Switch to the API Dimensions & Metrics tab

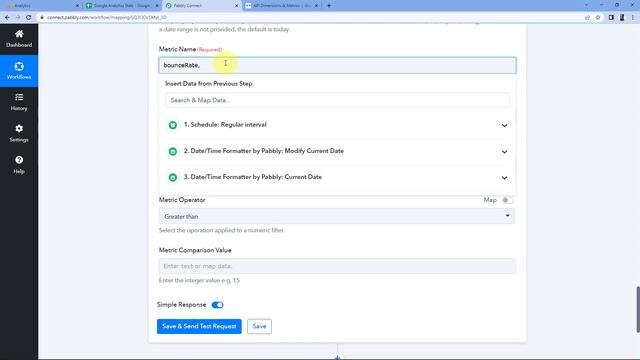pos(282,6)
